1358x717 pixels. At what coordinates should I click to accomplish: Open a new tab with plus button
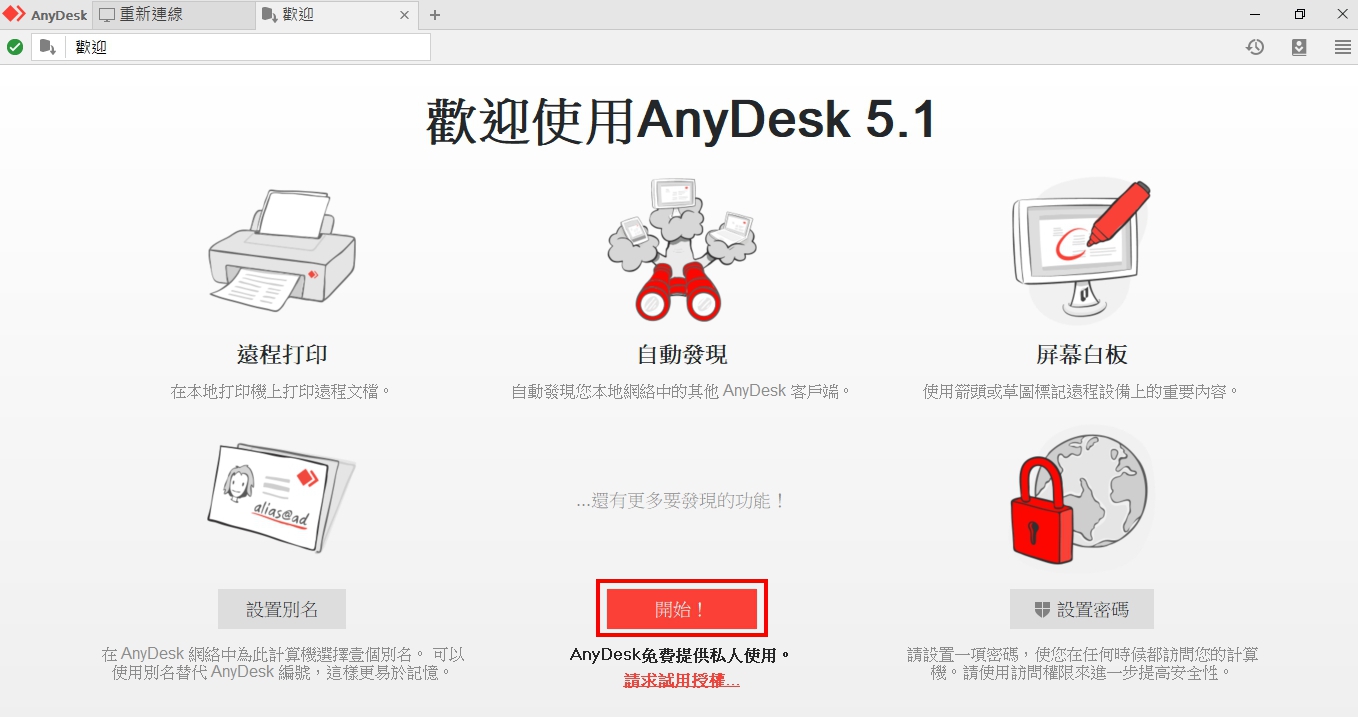click(435, 15)
